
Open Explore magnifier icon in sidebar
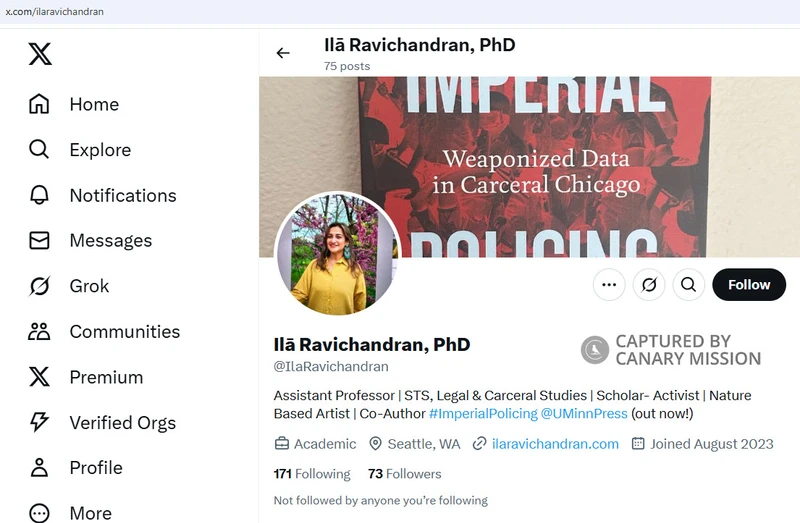pos(39,150)
